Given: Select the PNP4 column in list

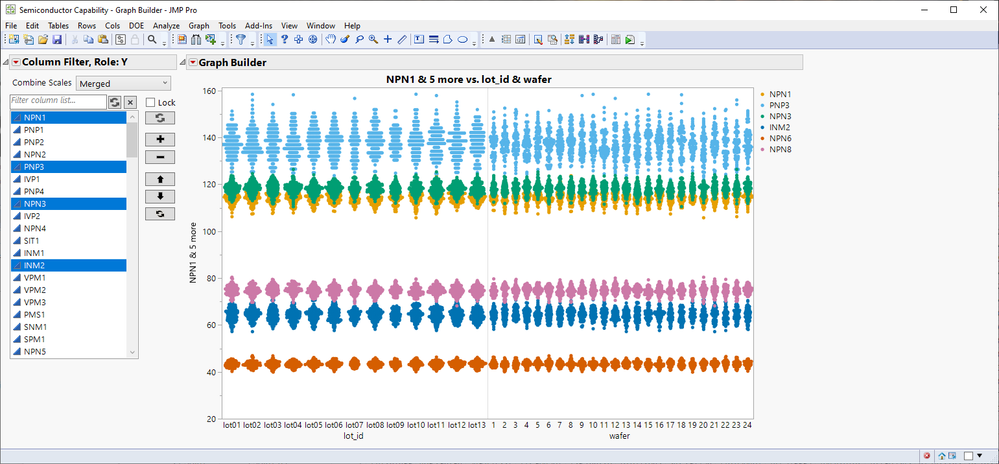Looking at the screenshot, I should tap(34, 191).
